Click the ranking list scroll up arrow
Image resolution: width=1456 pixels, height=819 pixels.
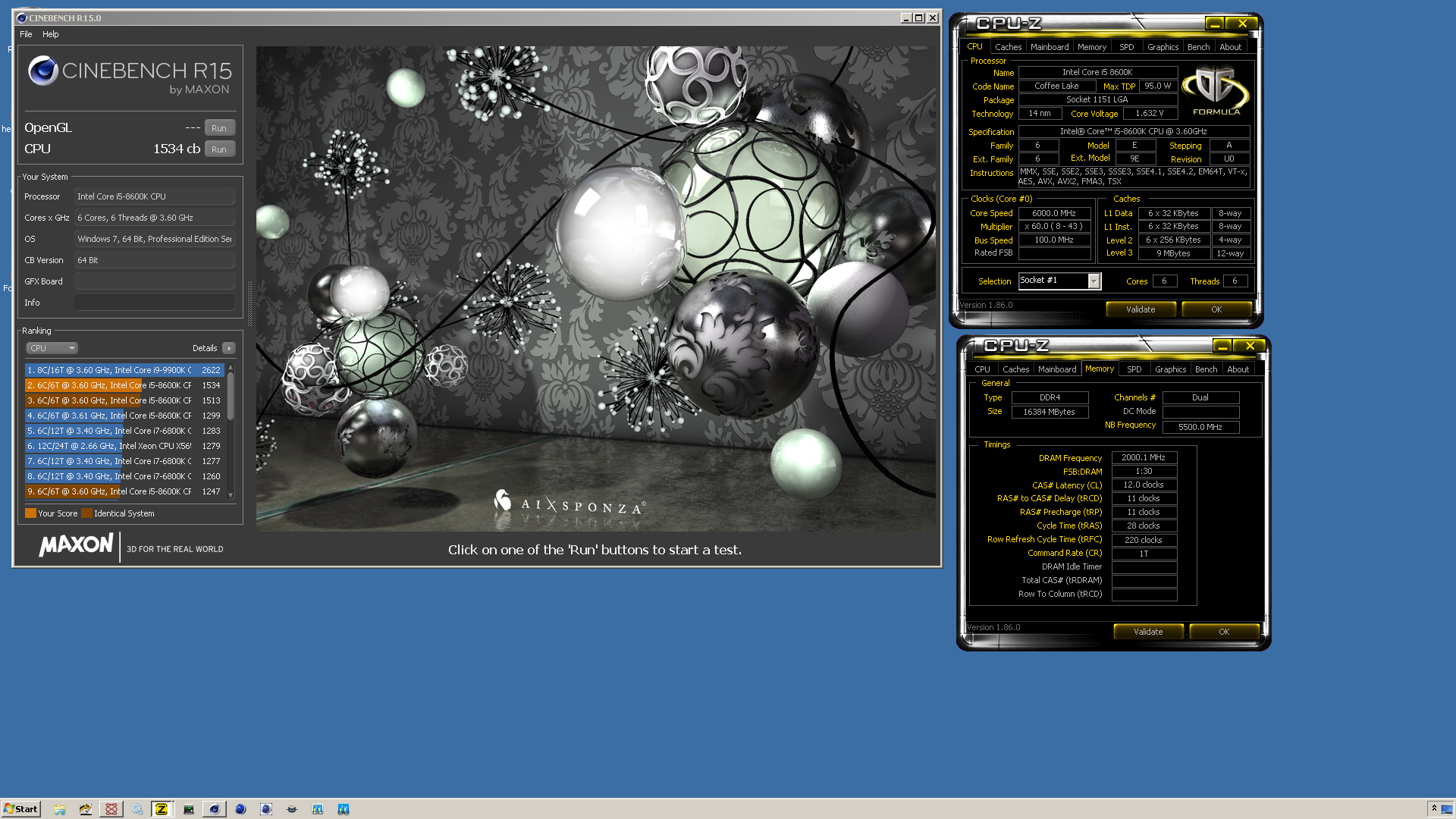point(231,367)
